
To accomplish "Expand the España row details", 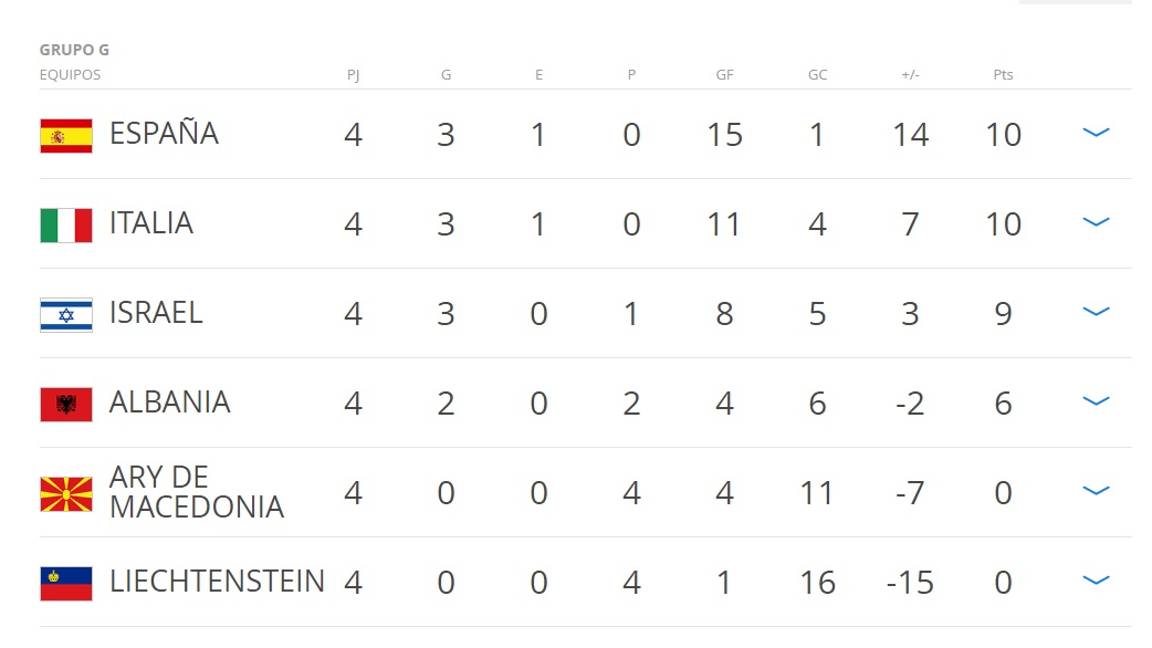I will point(1096,133).
